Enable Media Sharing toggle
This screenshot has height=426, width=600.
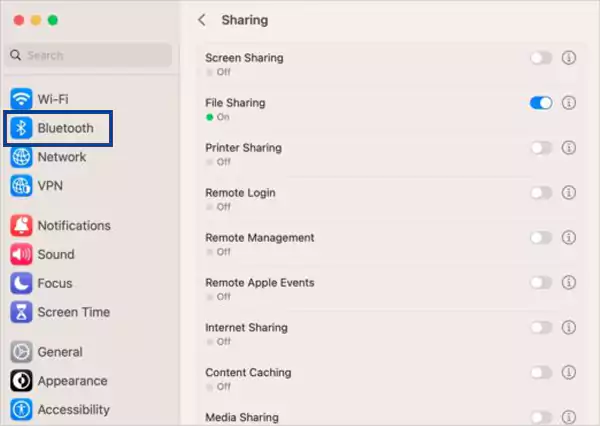[x=541, y=417]
